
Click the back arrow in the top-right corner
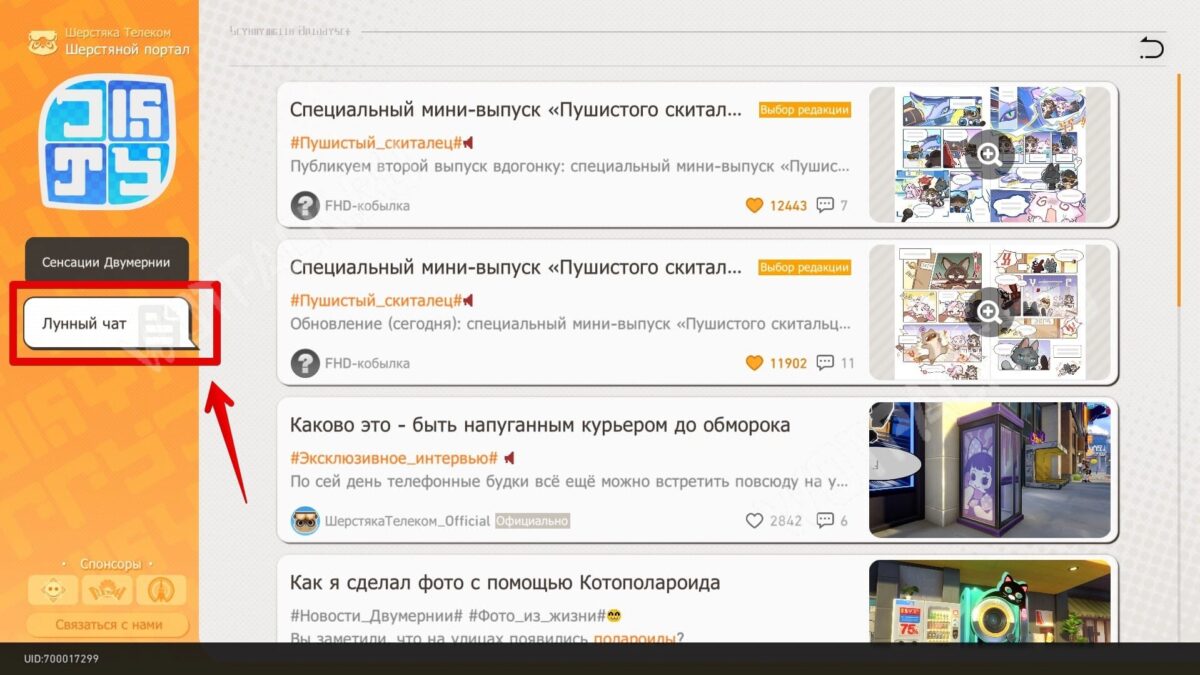click(1152, 48)
